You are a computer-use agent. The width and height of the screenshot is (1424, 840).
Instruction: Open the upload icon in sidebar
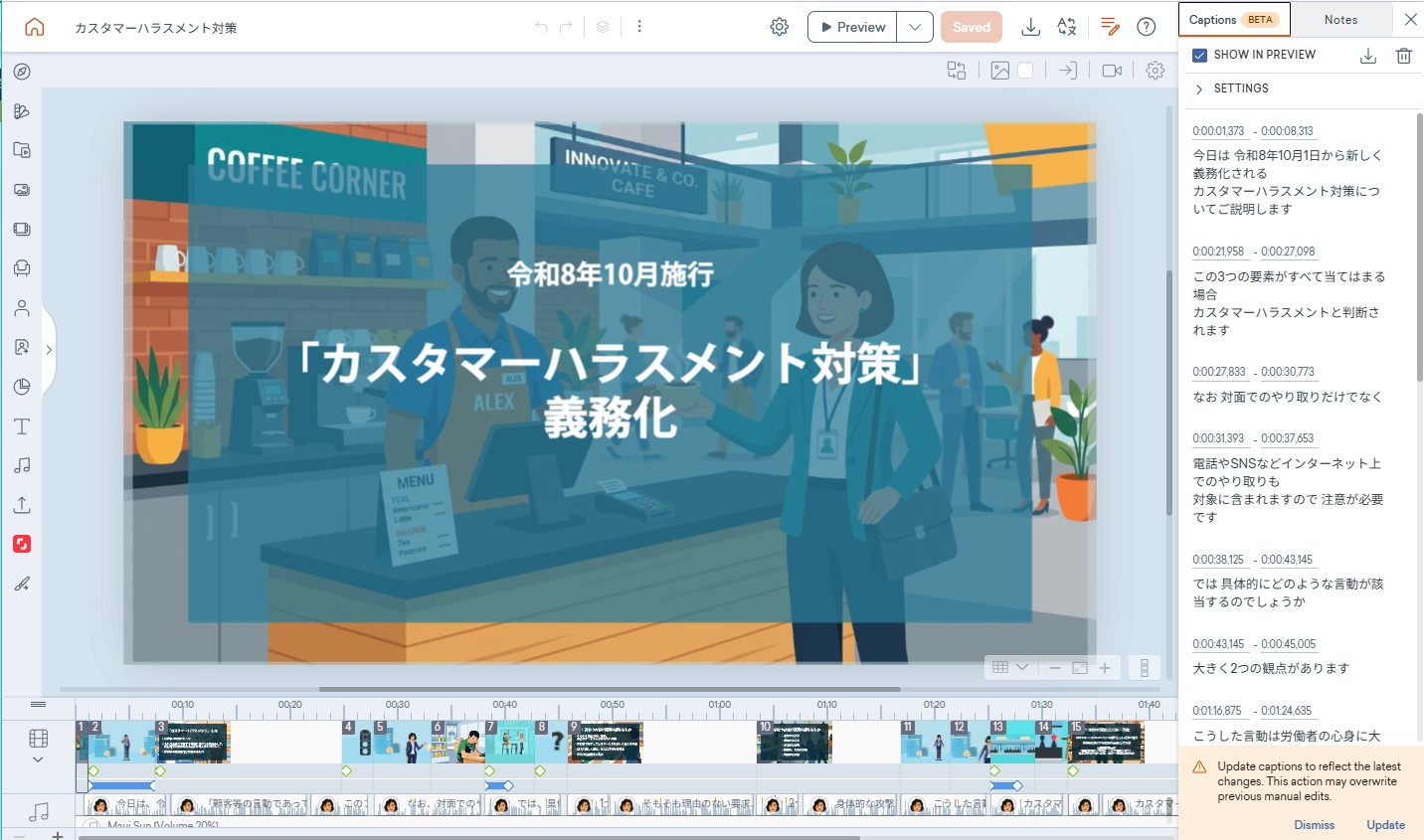tap(22, 505)
